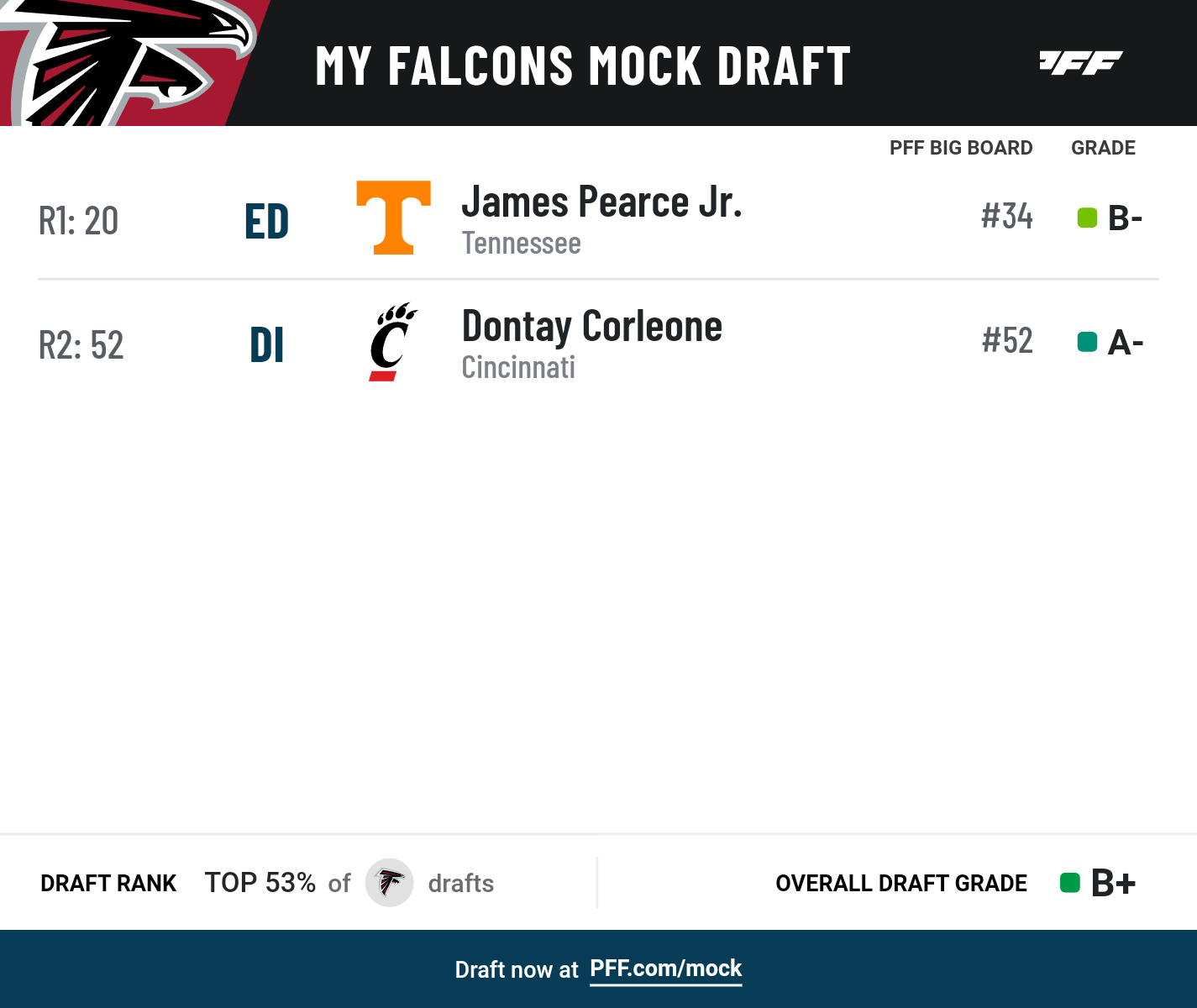1197x1008 pixels.
Task: Click the R1: 20 pick label
Action: (x=79, y=222)
